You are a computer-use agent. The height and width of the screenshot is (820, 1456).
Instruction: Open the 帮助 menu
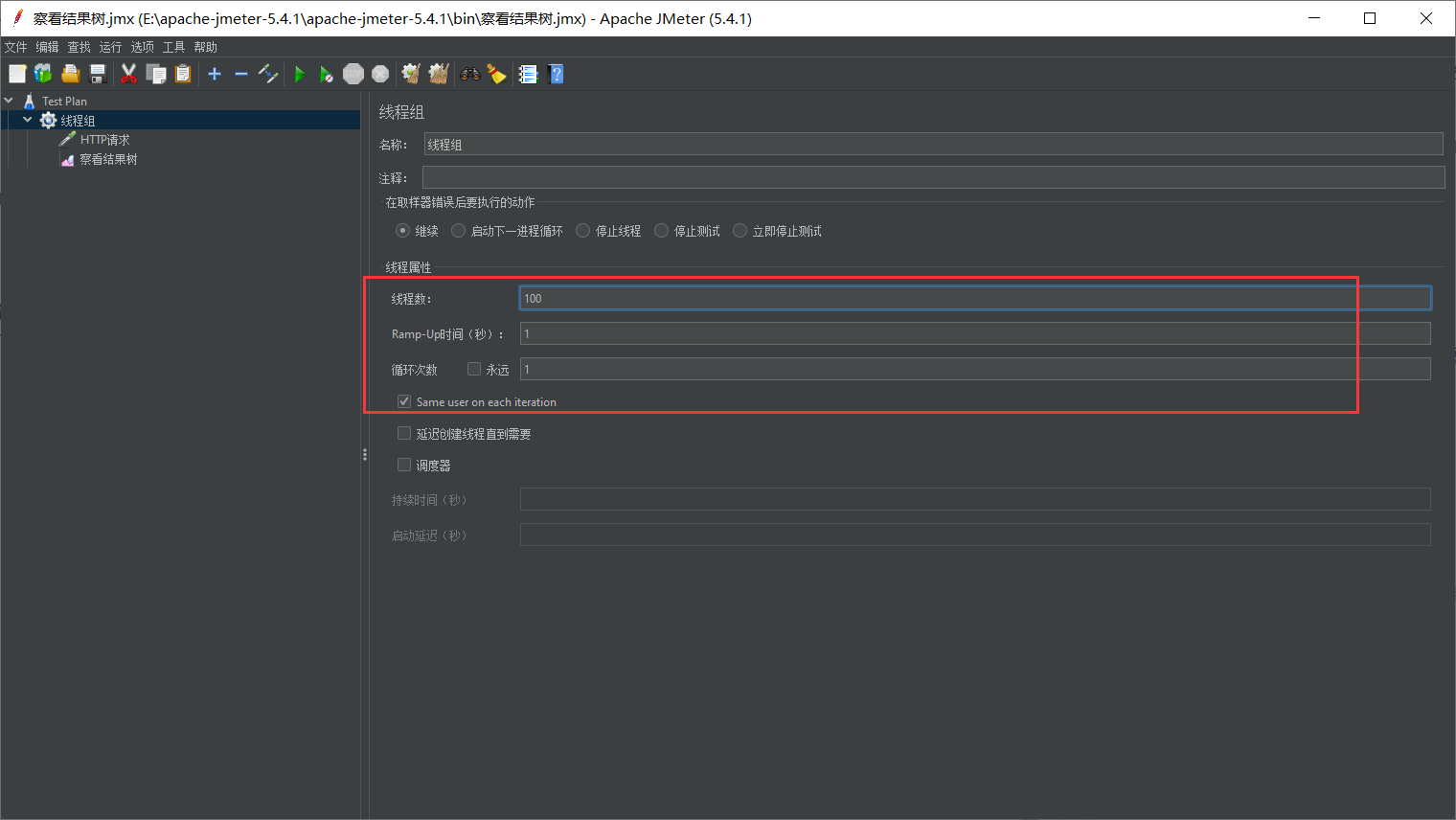tap(205, 47)
